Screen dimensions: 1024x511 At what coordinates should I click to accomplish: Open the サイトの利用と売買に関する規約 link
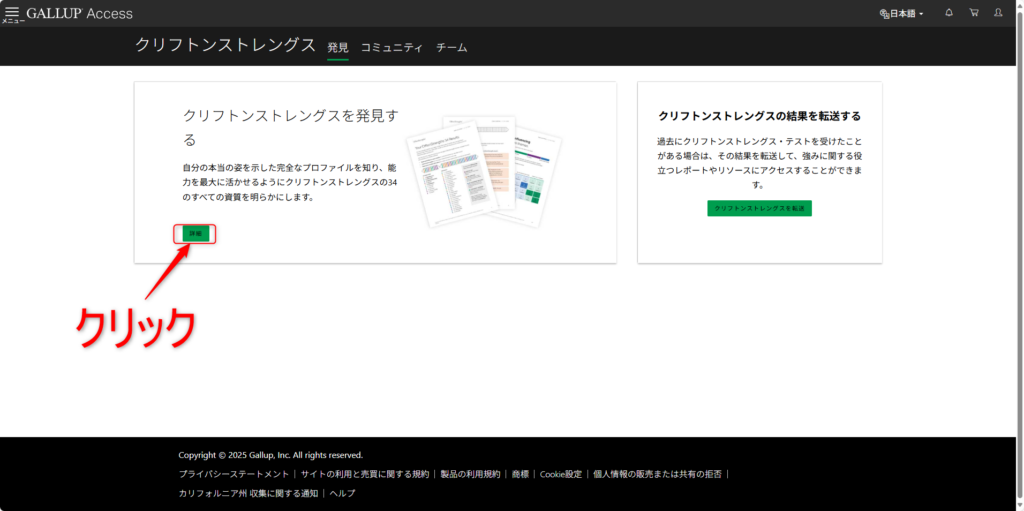[x=364, y=474]
